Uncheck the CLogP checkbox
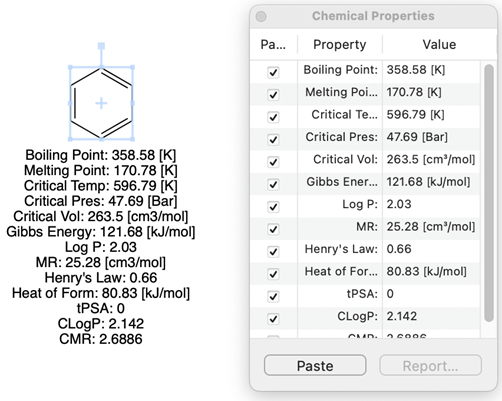 pos(273,319)
